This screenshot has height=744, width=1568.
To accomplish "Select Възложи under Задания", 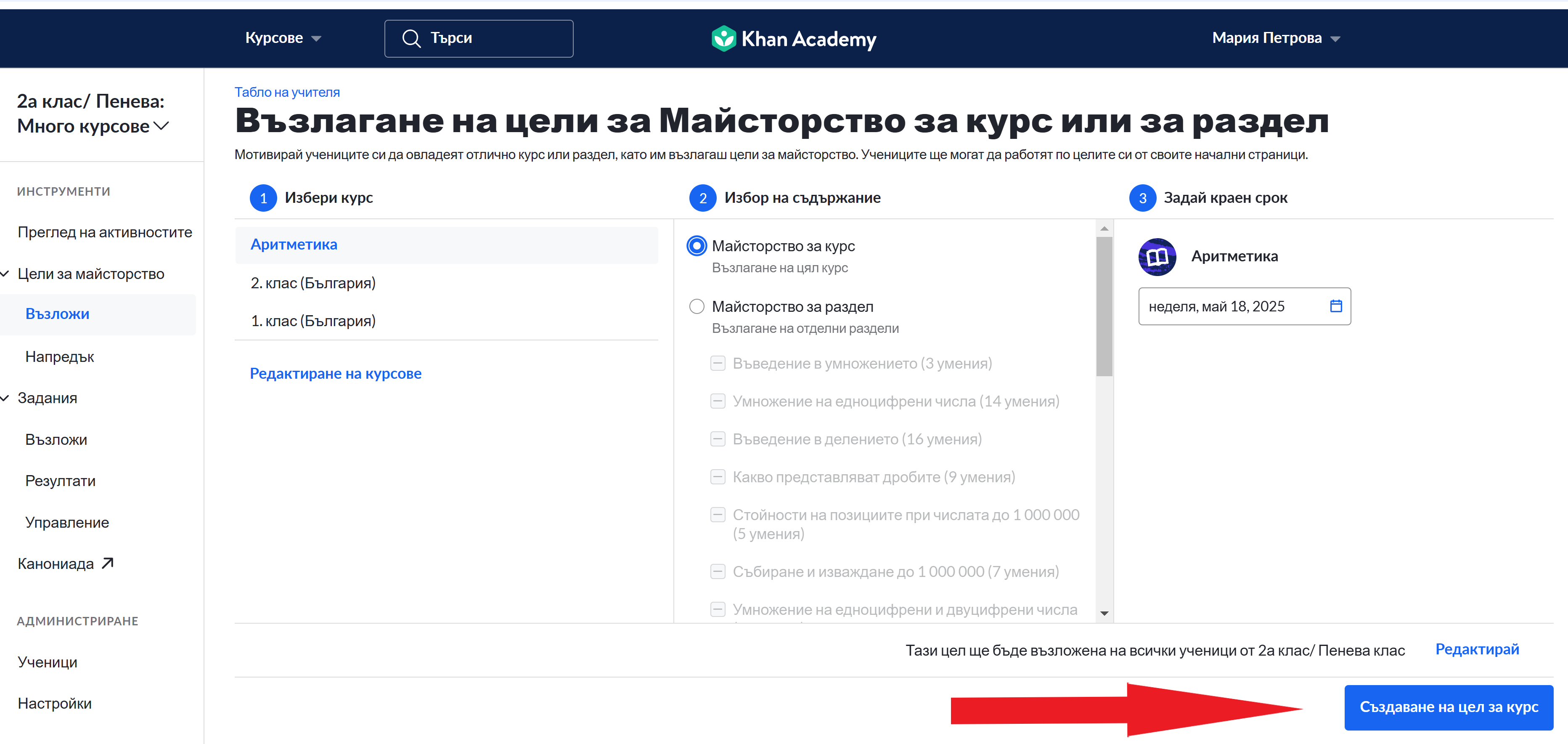I will pos(56,440).
